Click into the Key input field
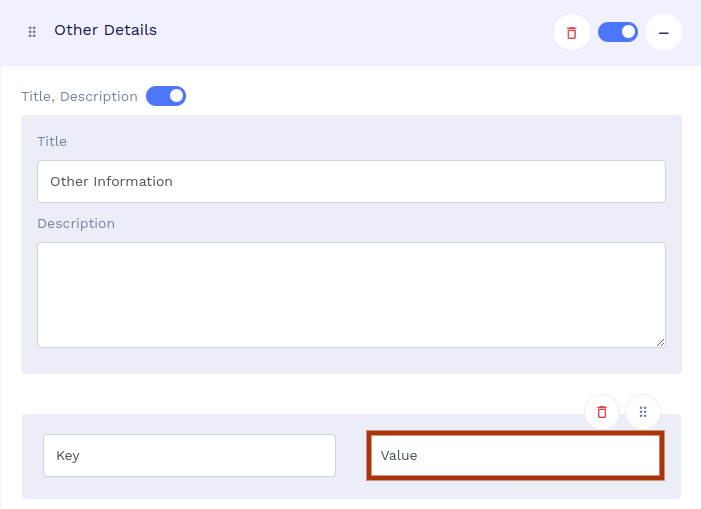The image size is (701, 509). tap(189, 455)
